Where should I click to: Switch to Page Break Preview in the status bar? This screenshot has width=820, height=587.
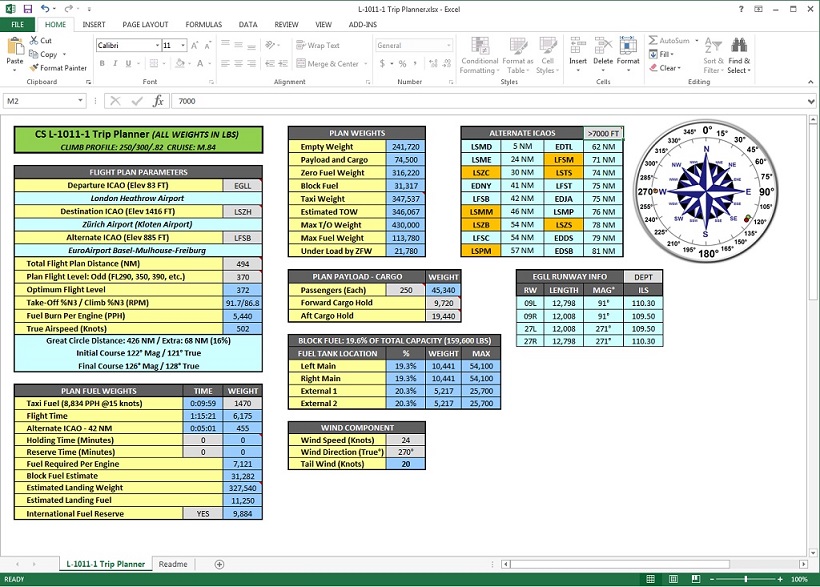point(696,579)
